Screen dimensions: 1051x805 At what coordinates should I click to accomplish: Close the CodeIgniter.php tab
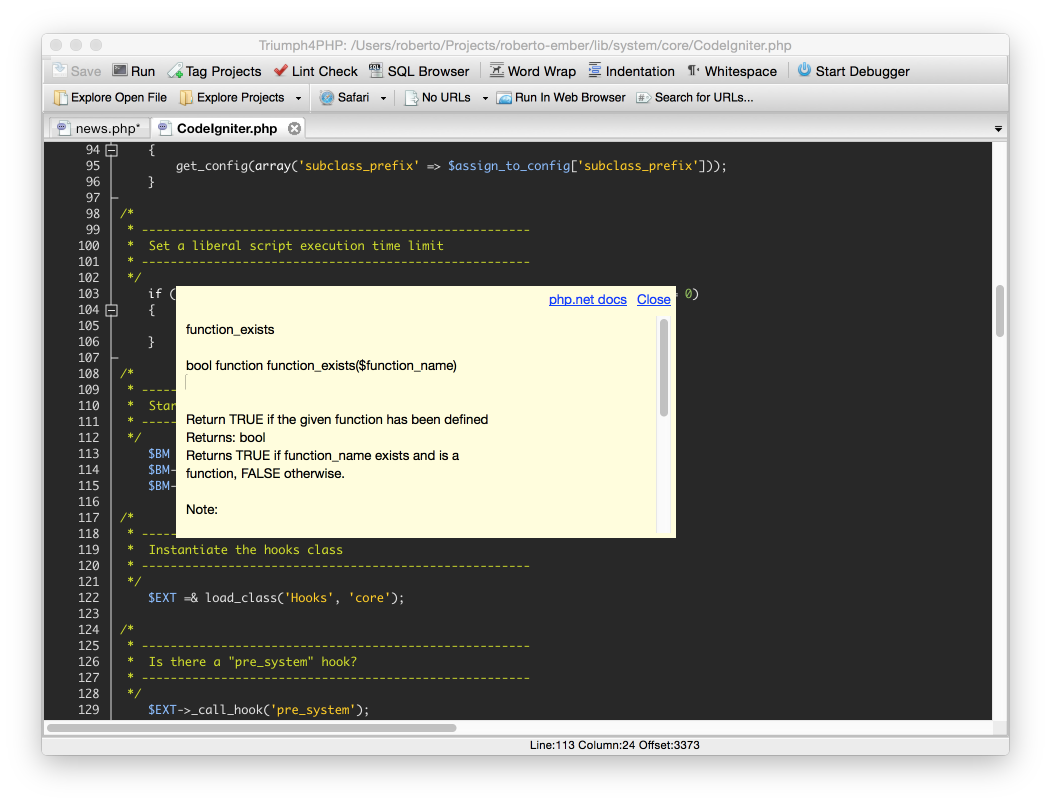pyautogui.click(x=294, y=128)
